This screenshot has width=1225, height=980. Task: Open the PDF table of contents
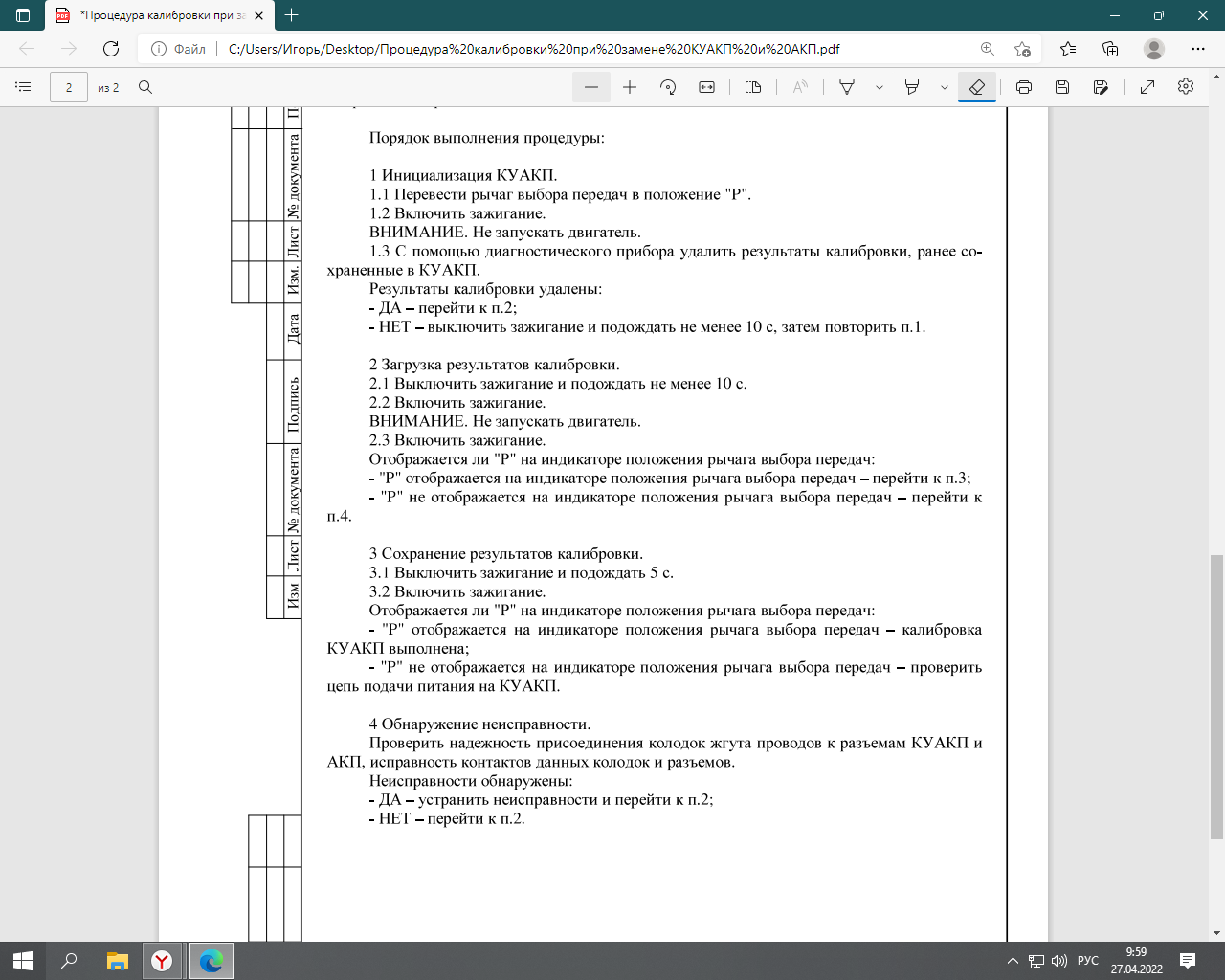24,87
